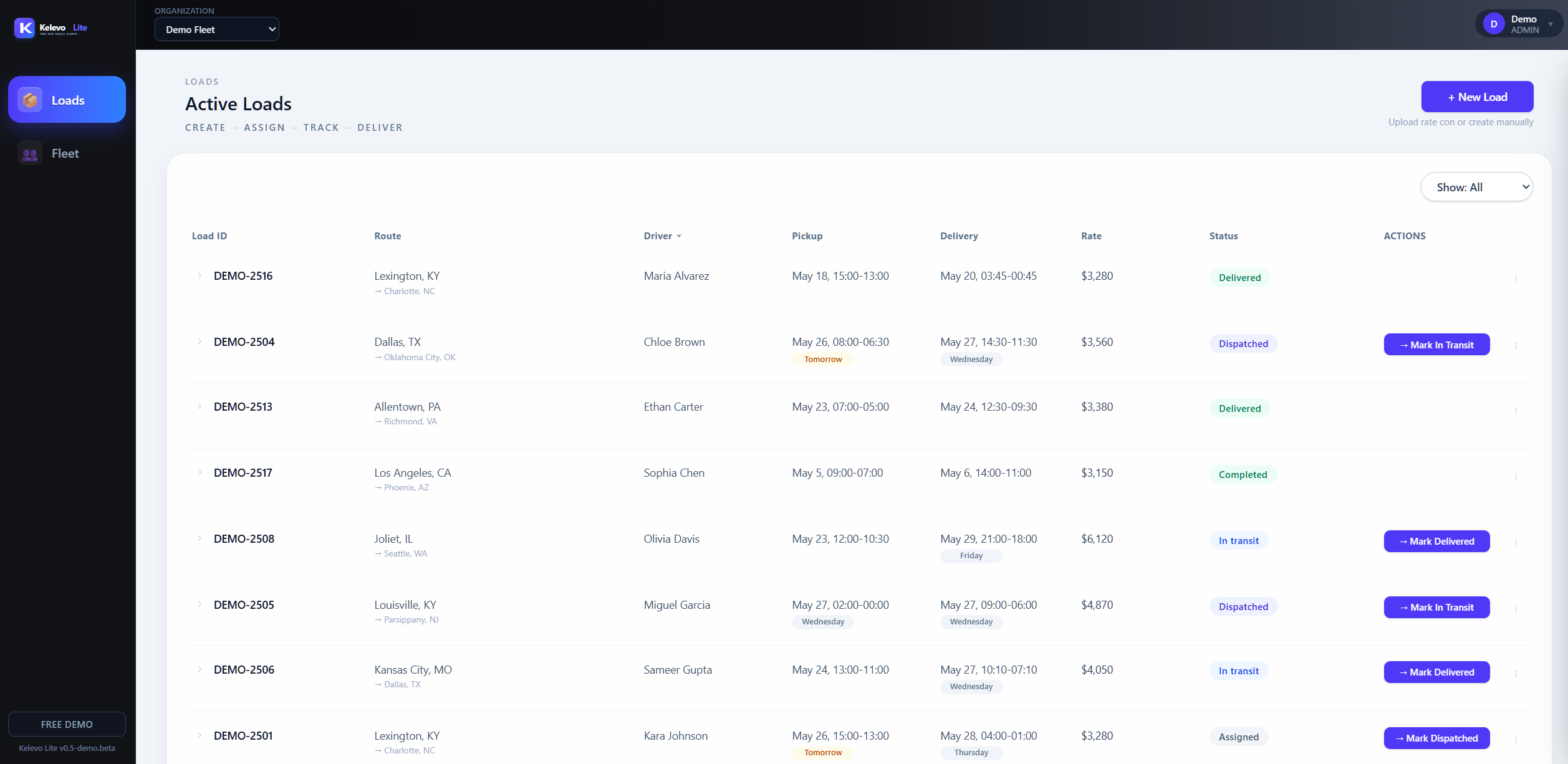
Task: Click the Fleet people icon in sidebar
Action: 30,153
